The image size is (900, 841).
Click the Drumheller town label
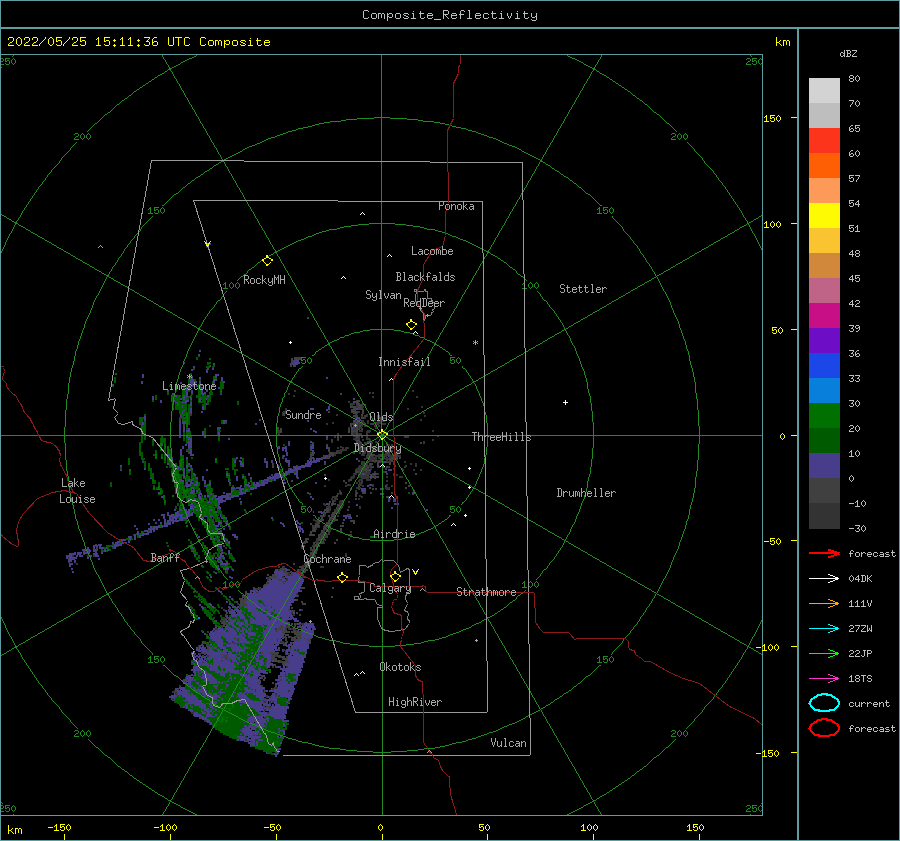pos(586,493)
